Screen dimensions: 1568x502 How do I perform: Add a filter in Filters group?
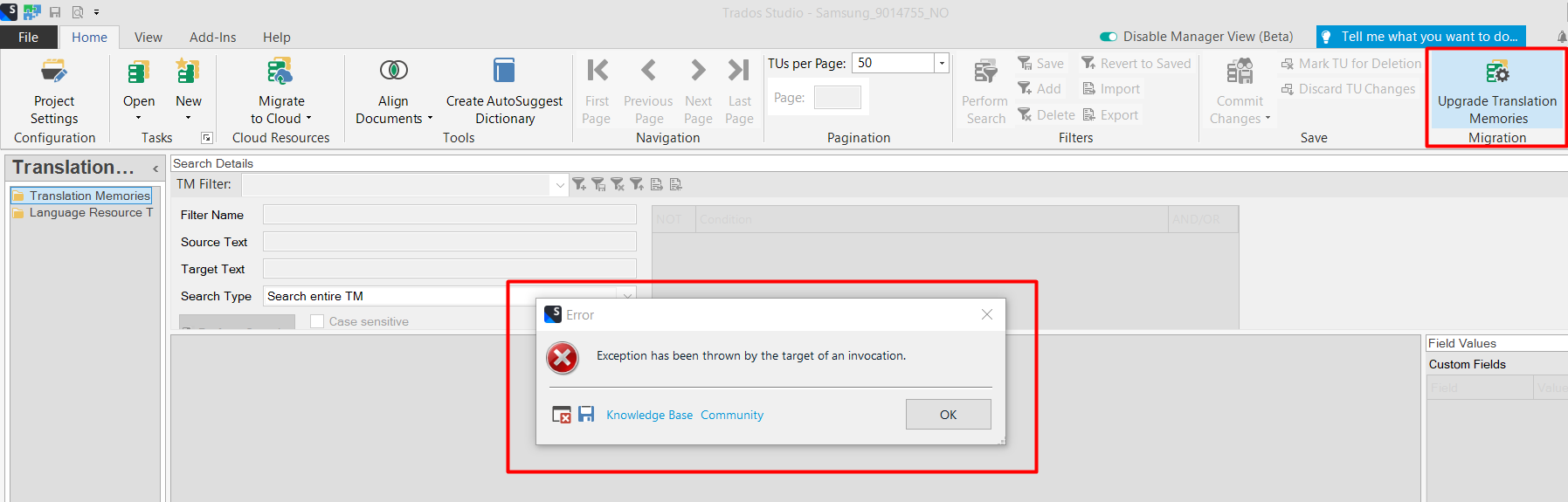point(1039,89)
